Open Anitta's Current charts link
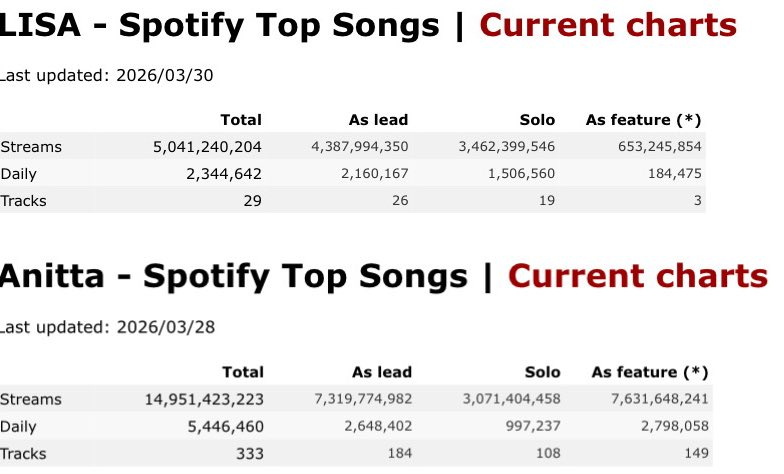 click(x=636, y=277)
